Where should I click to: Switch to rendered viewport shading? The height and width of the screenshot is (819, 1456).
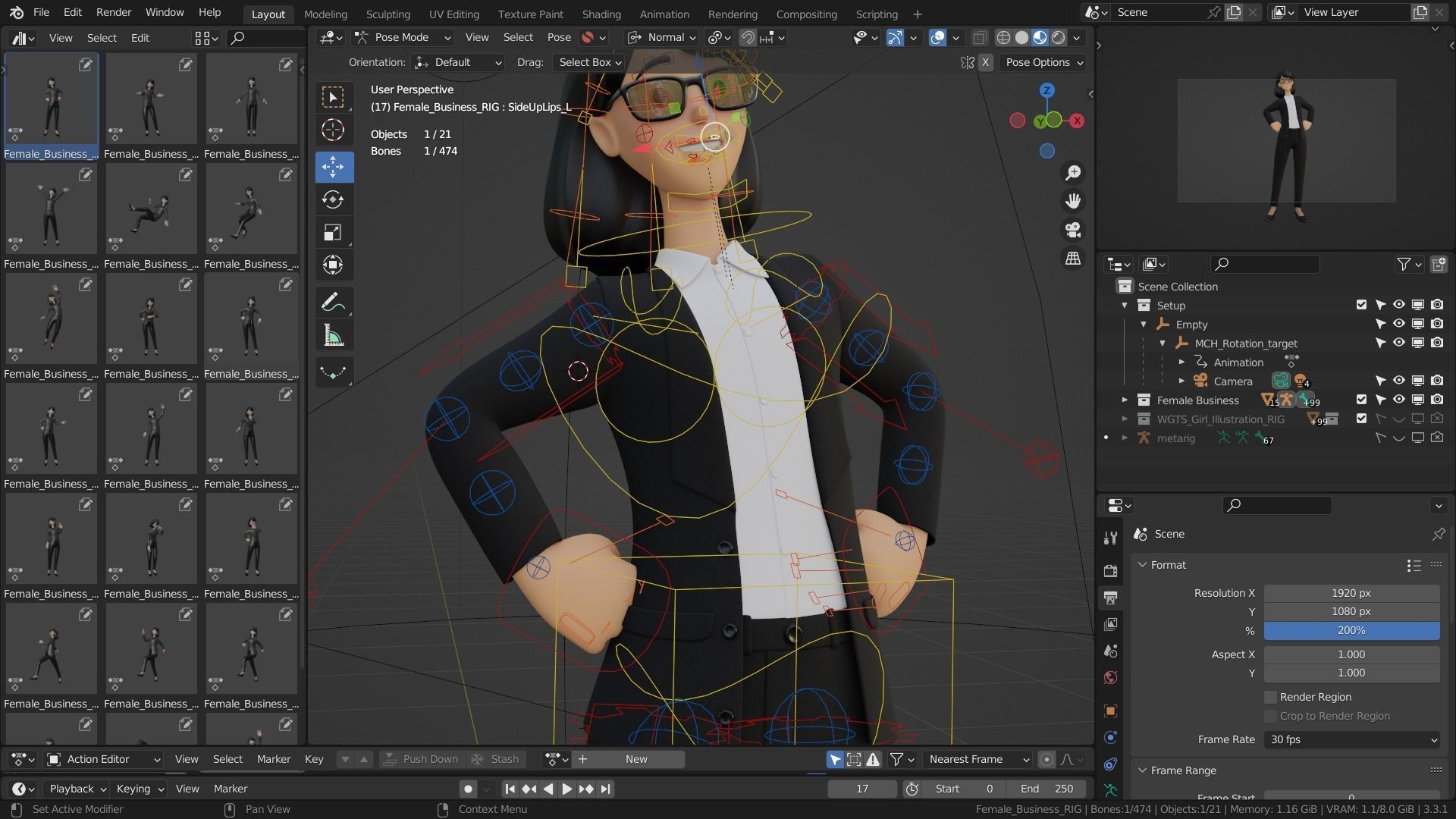coord(1059,37)
